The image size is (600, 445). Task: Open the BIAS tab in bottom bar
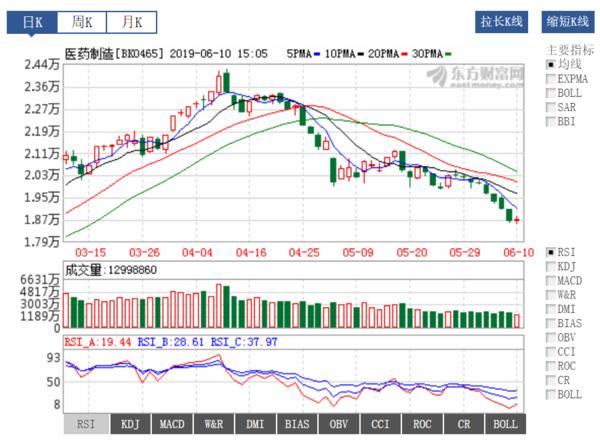click(297, 424)
